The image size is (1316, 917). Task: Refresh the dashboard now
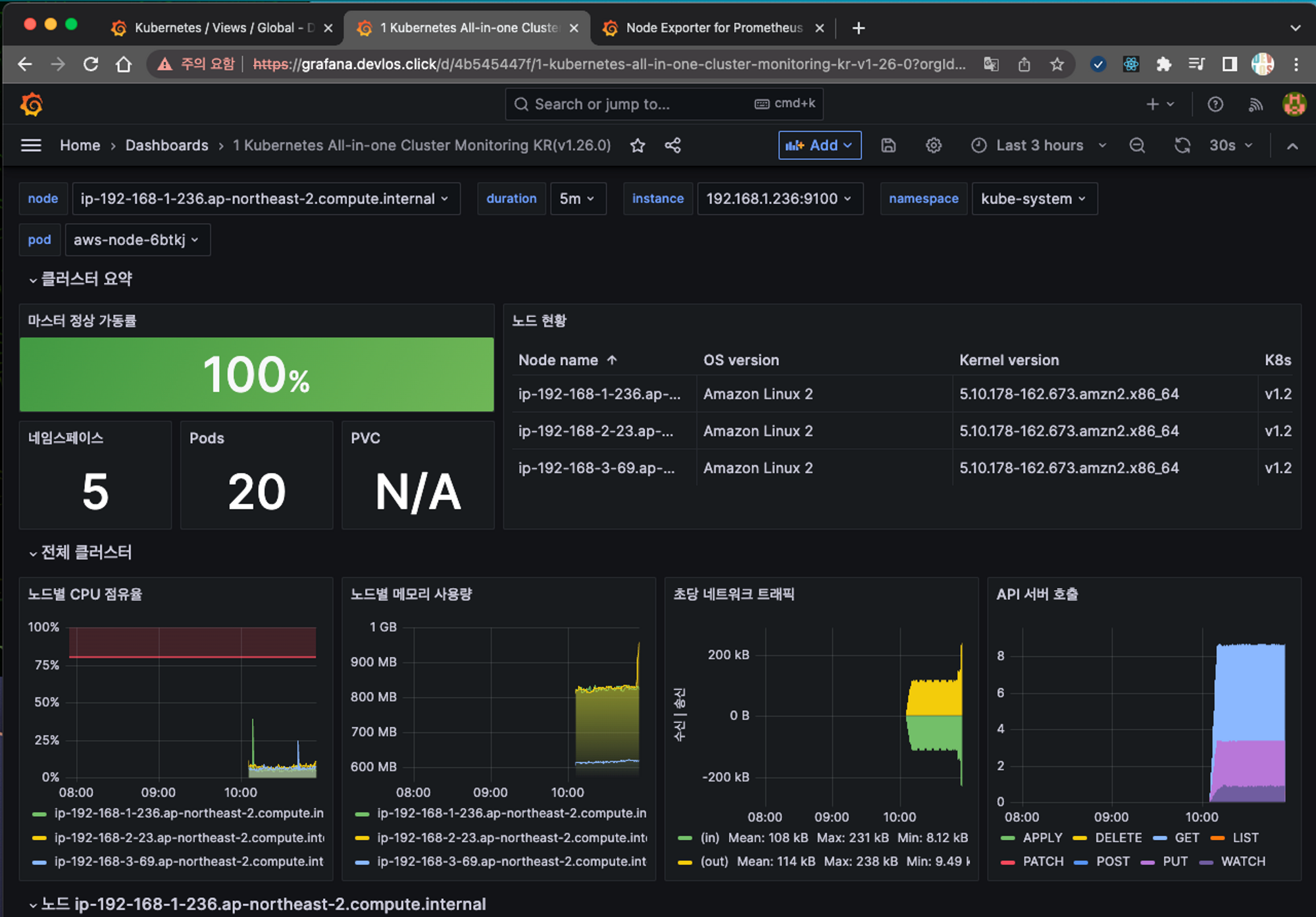(1182, 145)
